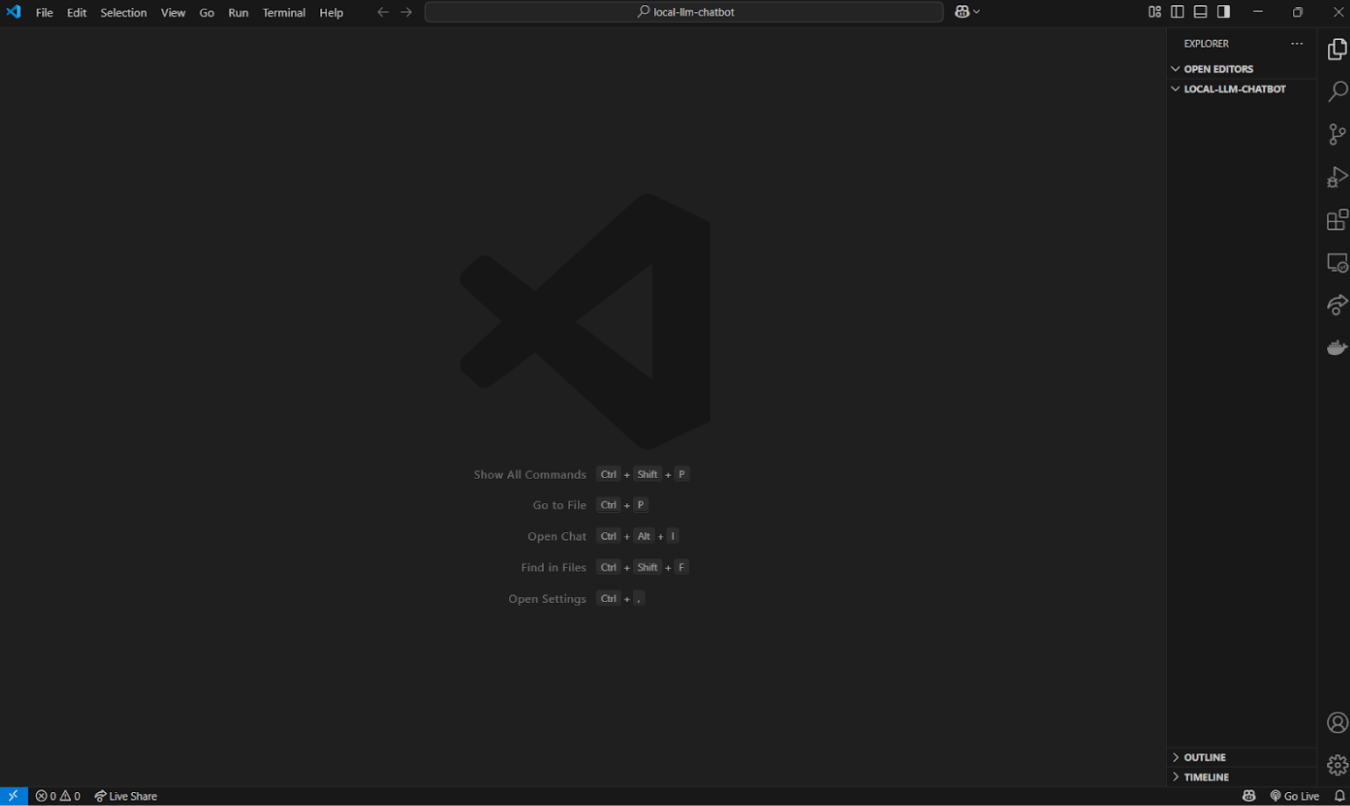Open Run and Debug view
The height and width of the screenshot is (806, 1350).
[x=1337, y=177]
